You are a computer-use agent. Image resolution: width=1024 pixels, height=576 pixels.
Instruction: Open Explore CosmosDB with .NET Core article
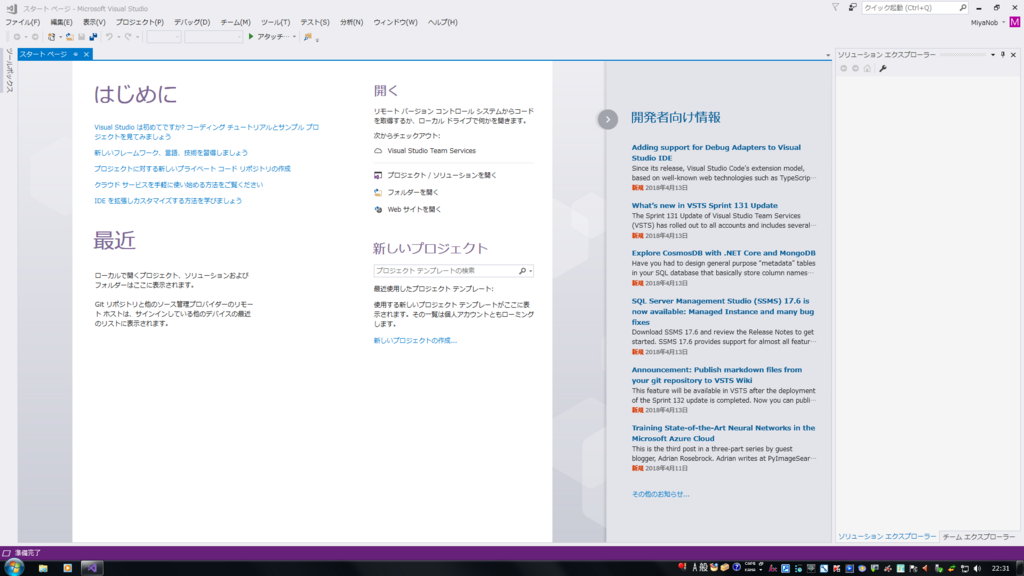click(x=724, y=253)
